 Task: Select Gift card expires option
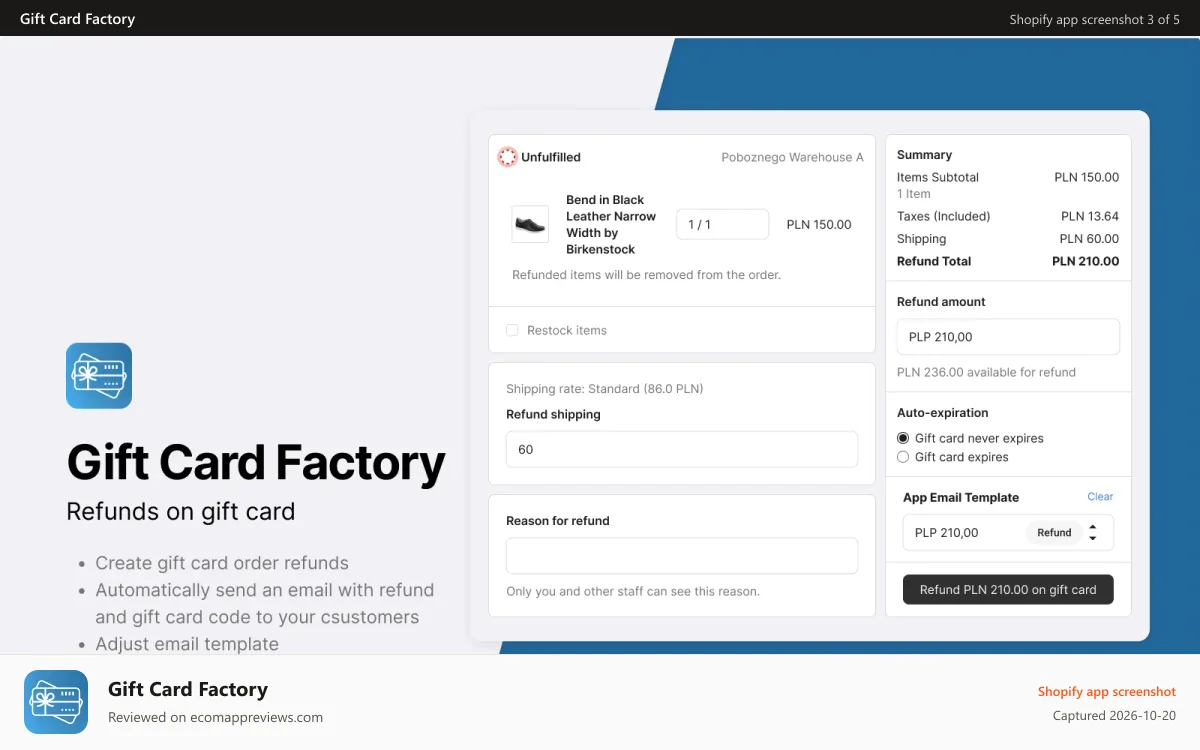pyautogui.click(x=903, y=457)
